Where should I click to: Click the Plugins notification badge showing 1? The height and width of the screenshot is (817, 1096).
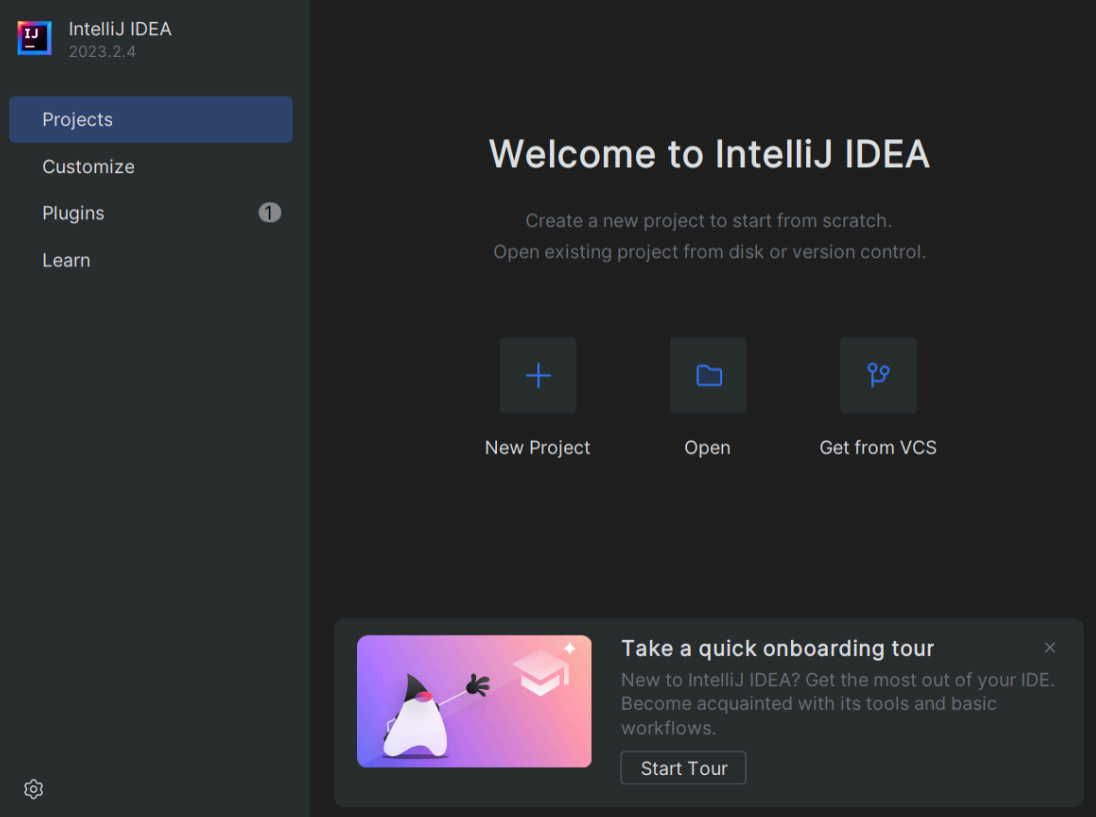point(270,212)
